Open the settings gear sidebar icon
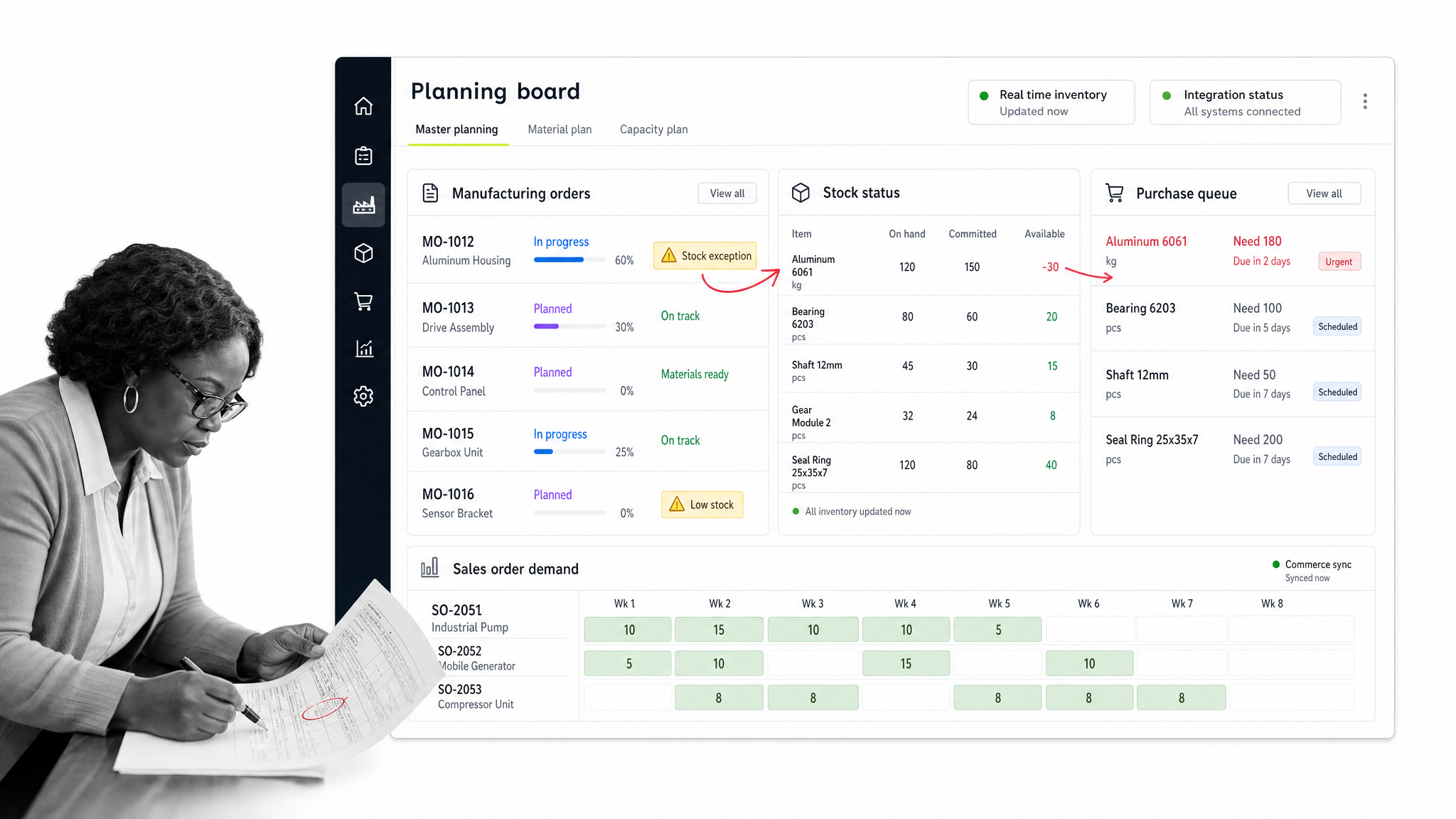Viewport: 1456px width, 819px height. point(363,396)
